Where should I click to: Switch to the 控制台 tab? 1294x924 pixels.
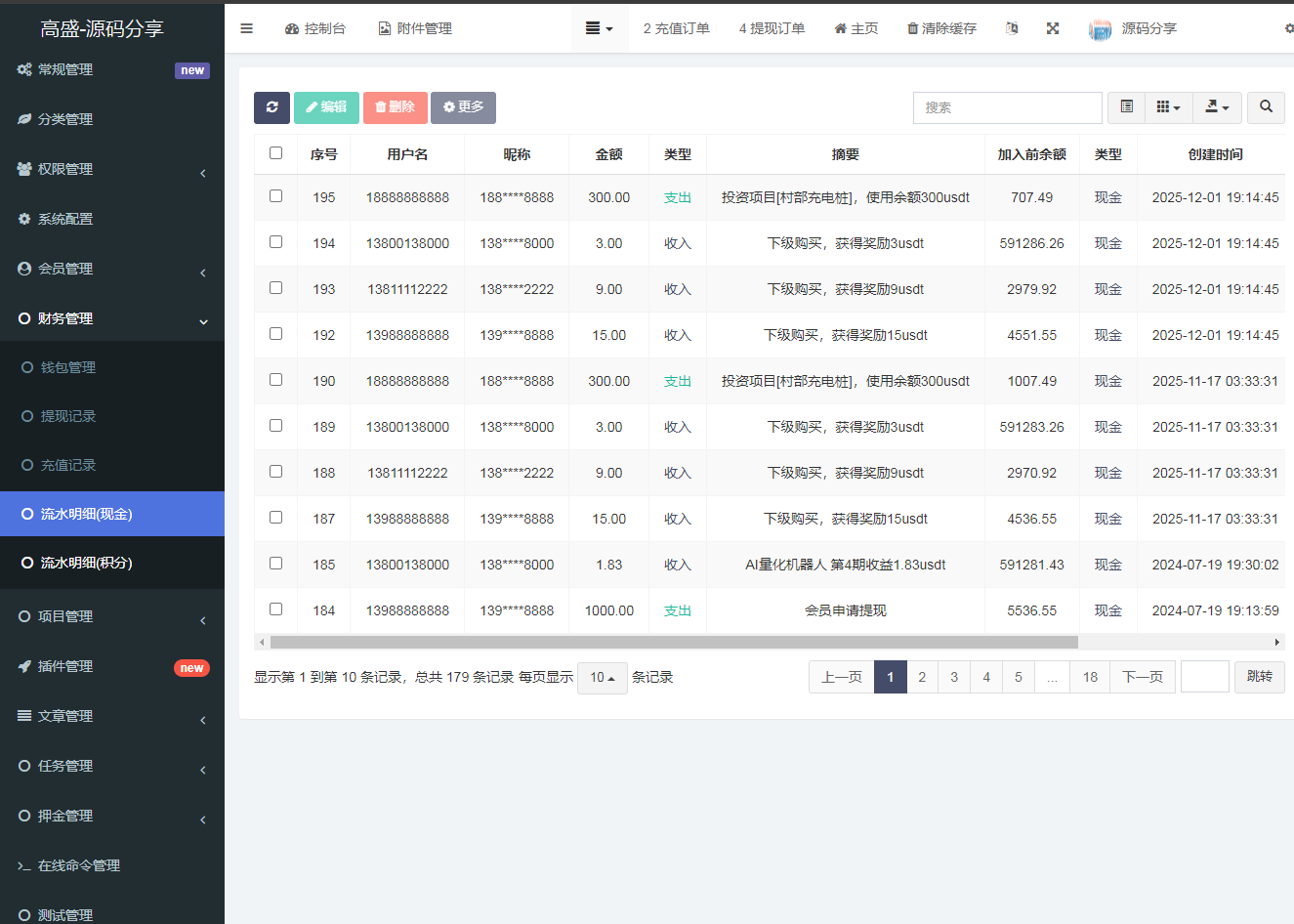coord(315,28)
